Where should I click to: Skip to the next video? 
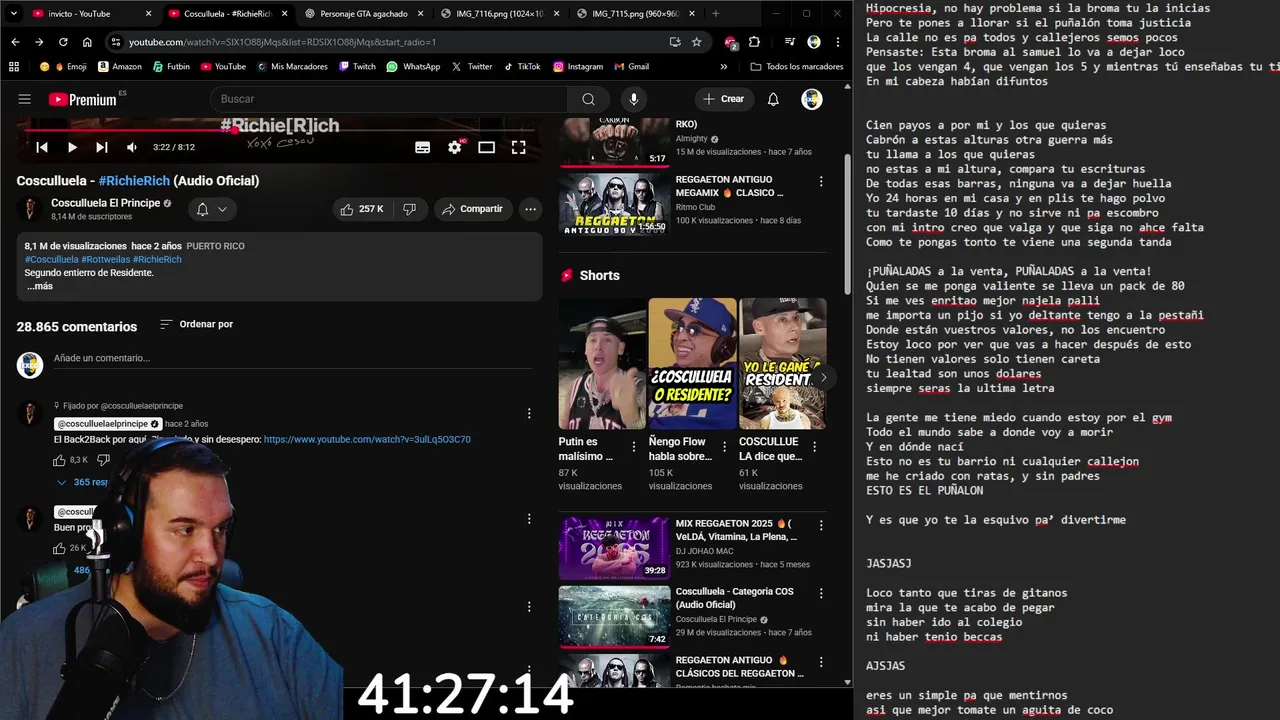point(102,147)
